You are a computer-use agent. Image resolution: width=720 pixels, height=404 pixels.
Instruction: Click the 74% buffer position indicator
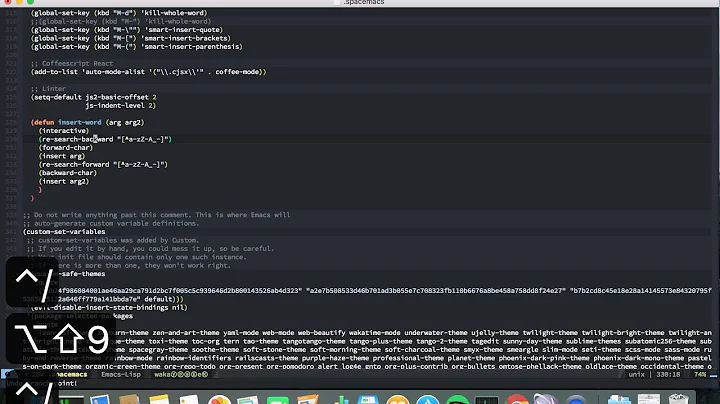(x=700, y=375)
